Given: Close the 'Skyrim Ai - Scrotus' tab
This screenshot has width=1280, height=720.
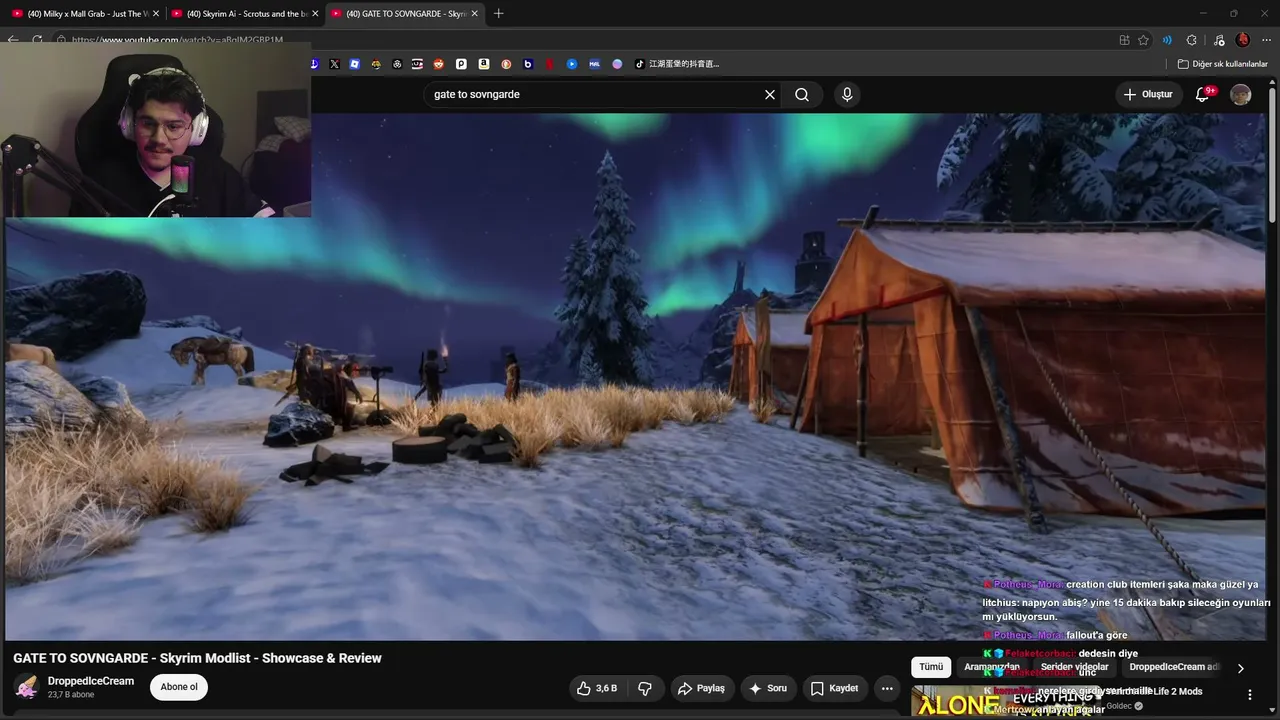Looking at the screenshot, I should (x=315, y=13).
